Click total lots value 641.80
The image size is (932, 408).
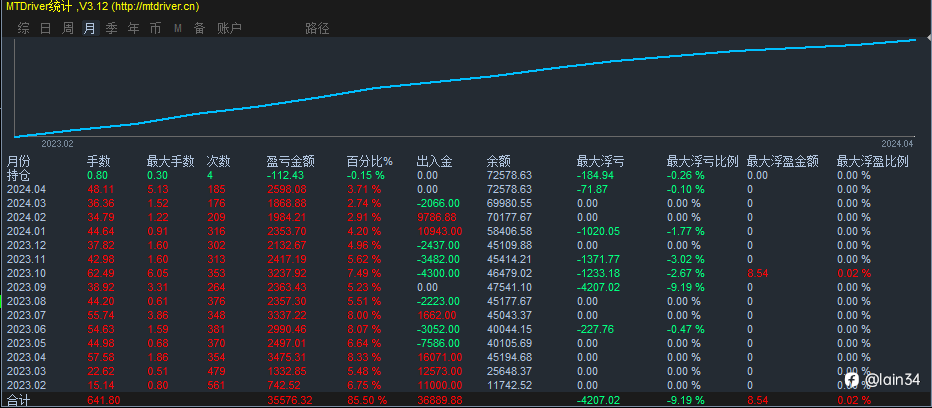(103, 400)
